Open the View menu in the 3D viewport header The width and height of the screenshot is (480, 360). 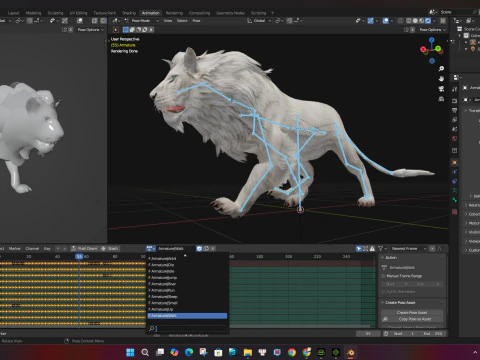pos(168,21)
